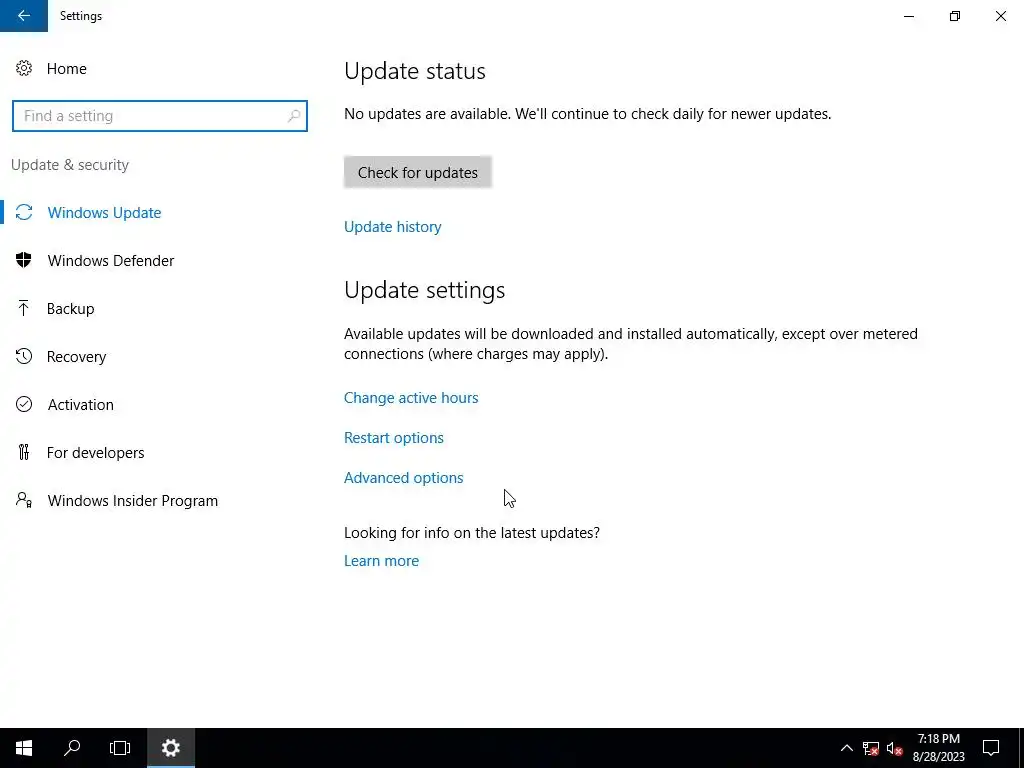Click the network status tray icon
Image resolution: width=1024 pixels, height=768 pixels.
pos(871,748)
